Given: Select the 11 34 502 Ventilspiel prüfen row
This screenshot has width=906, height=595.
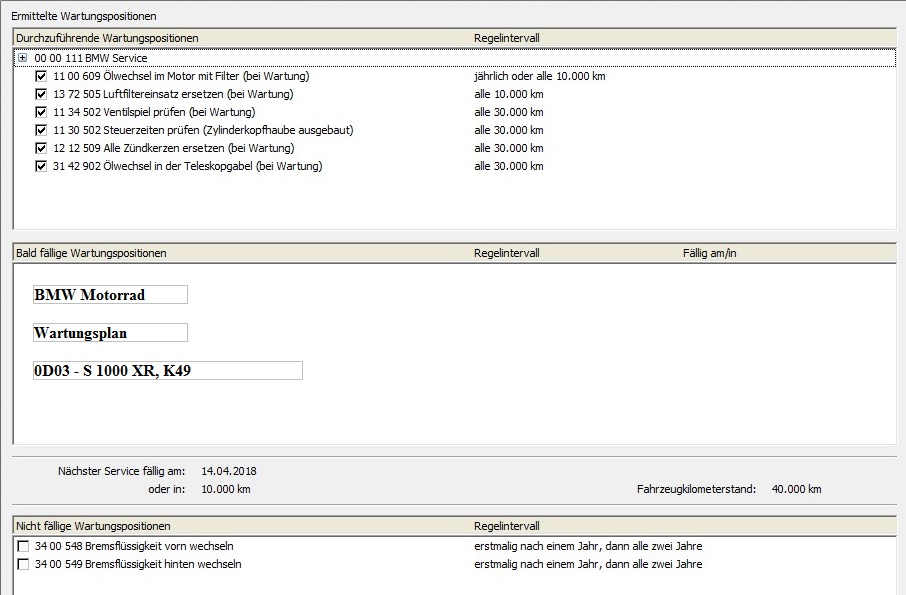Looking at the screenshot, I should [x=154, y=112].
